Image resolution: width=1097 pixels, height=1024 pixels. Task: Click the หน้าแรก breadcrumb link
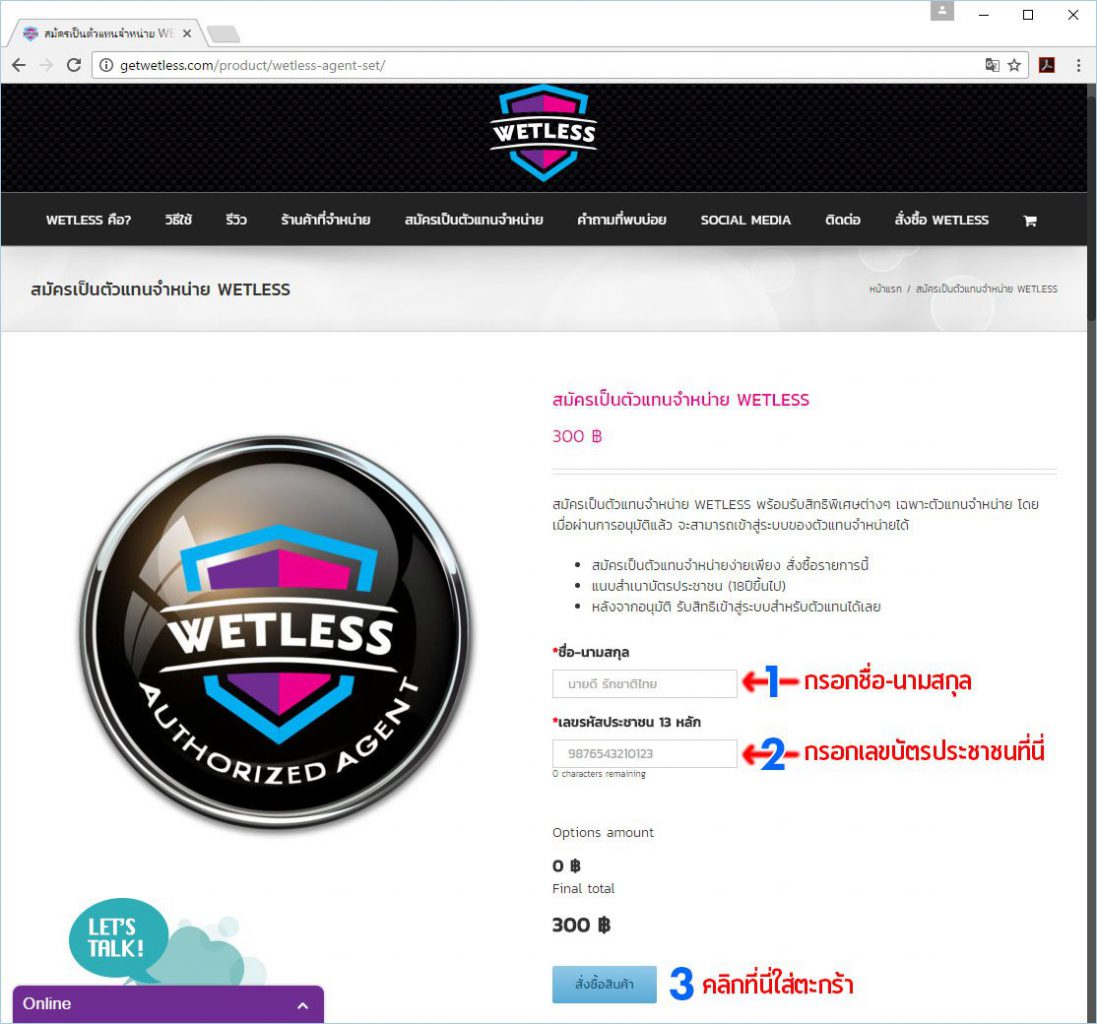pos(885,289)
